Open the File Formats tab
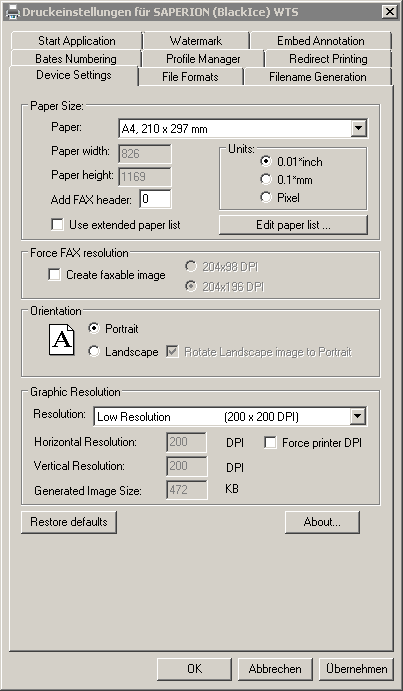Screen dimensions: 403x691 coord(190,77)
